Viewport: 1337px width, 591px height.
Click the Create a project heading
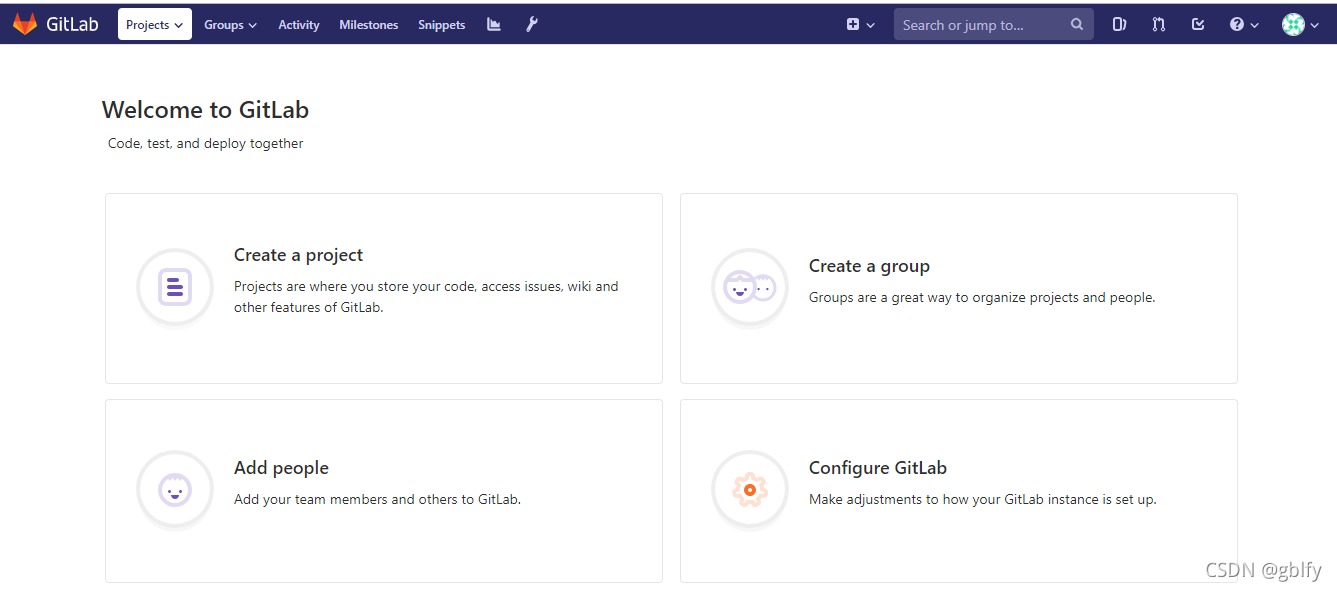pos(298,255)
